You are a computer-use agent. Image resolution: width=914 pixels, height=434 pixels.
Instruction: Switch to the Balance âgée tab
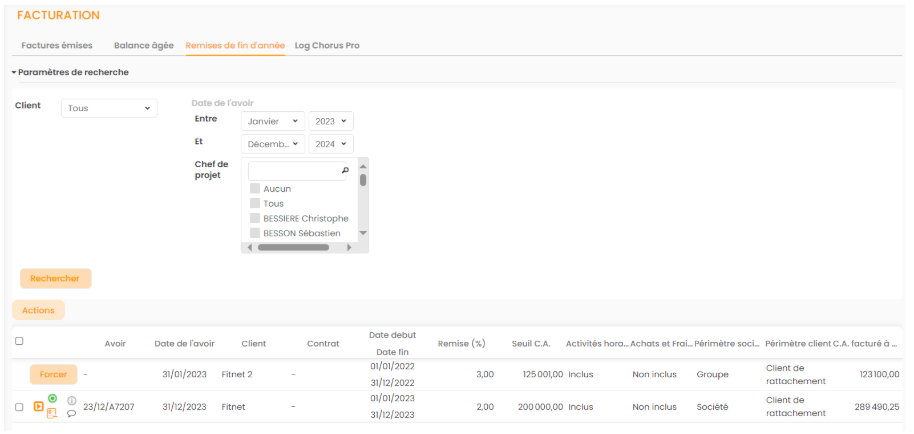coord(143,45)
